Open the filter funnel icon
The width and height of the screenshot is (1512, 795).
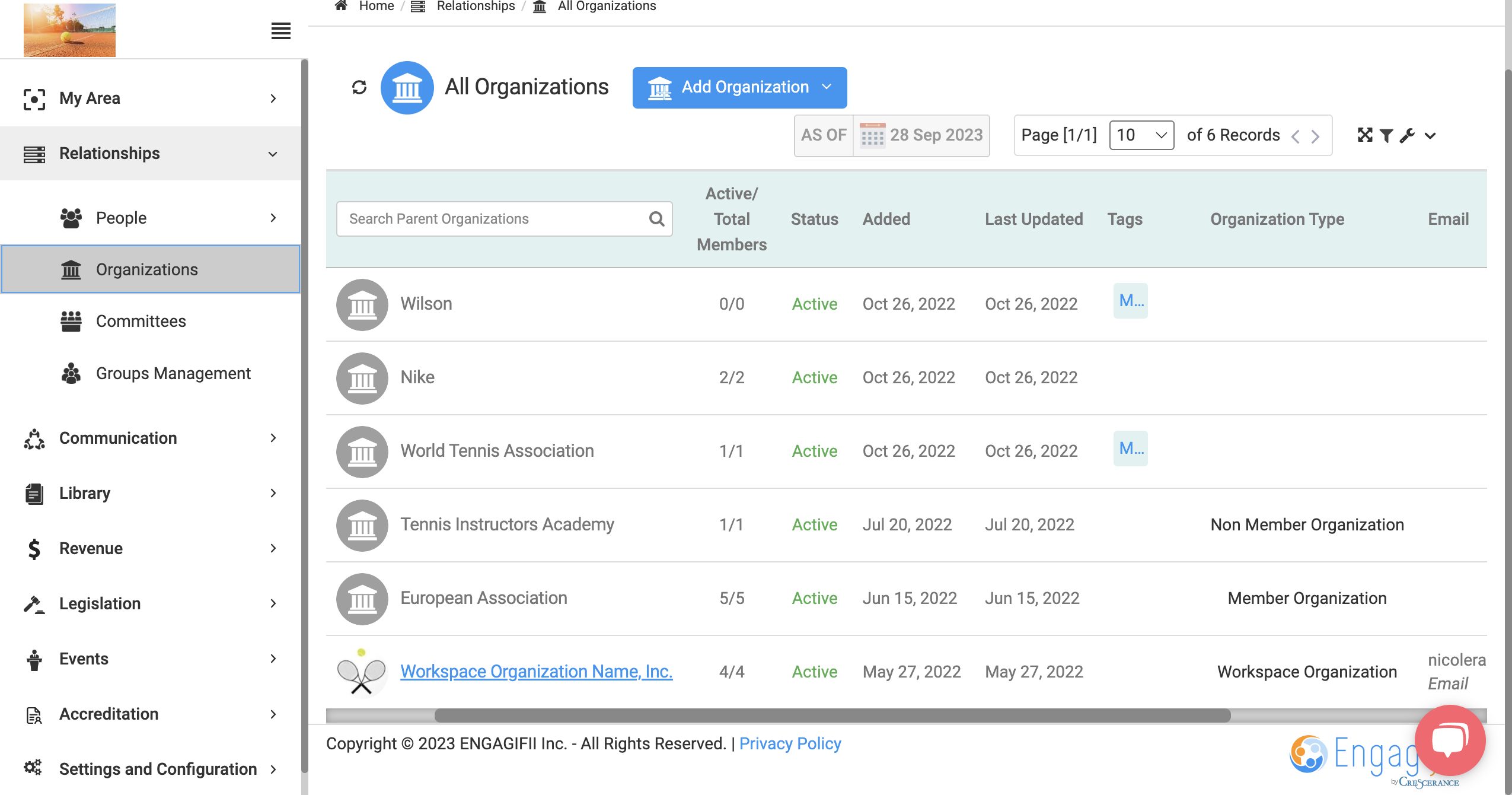click(1386, 136)
